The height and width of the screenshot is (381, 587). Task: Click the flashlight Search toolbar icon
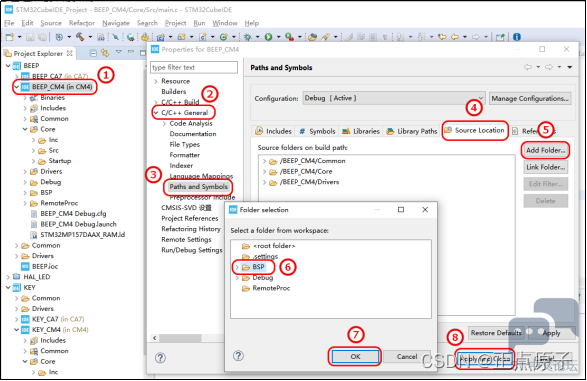click(325, 37)
